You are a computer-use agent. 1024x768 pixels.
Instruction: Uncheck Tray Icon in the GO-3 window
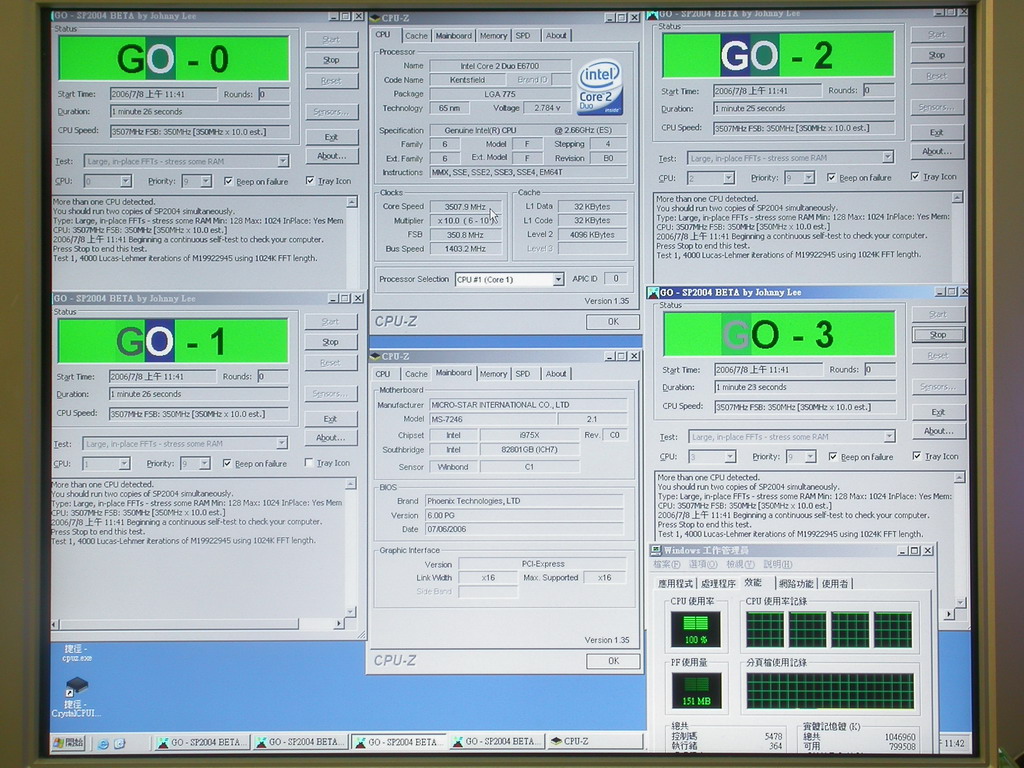[x=917, y=456]
